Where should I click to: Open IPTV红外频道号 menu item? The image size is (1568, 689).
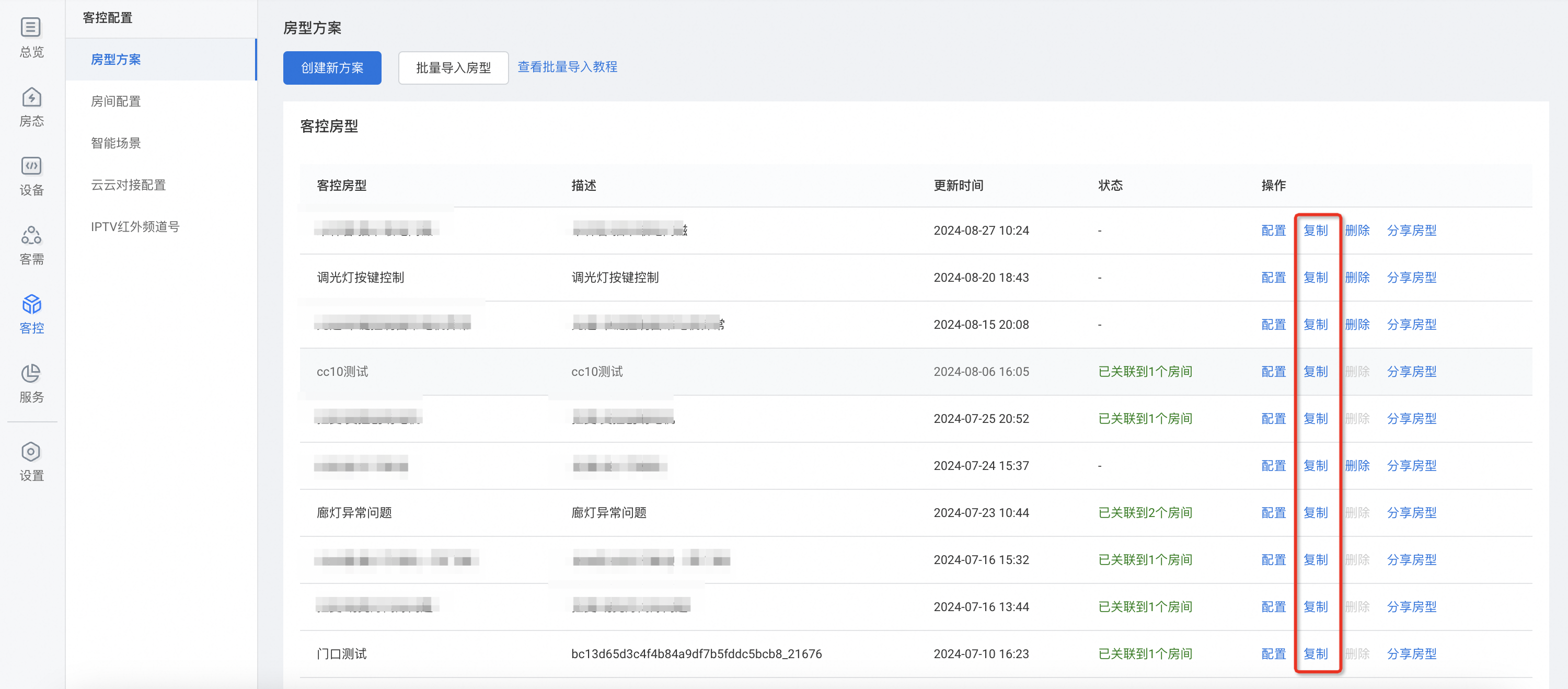pos(135,227)
